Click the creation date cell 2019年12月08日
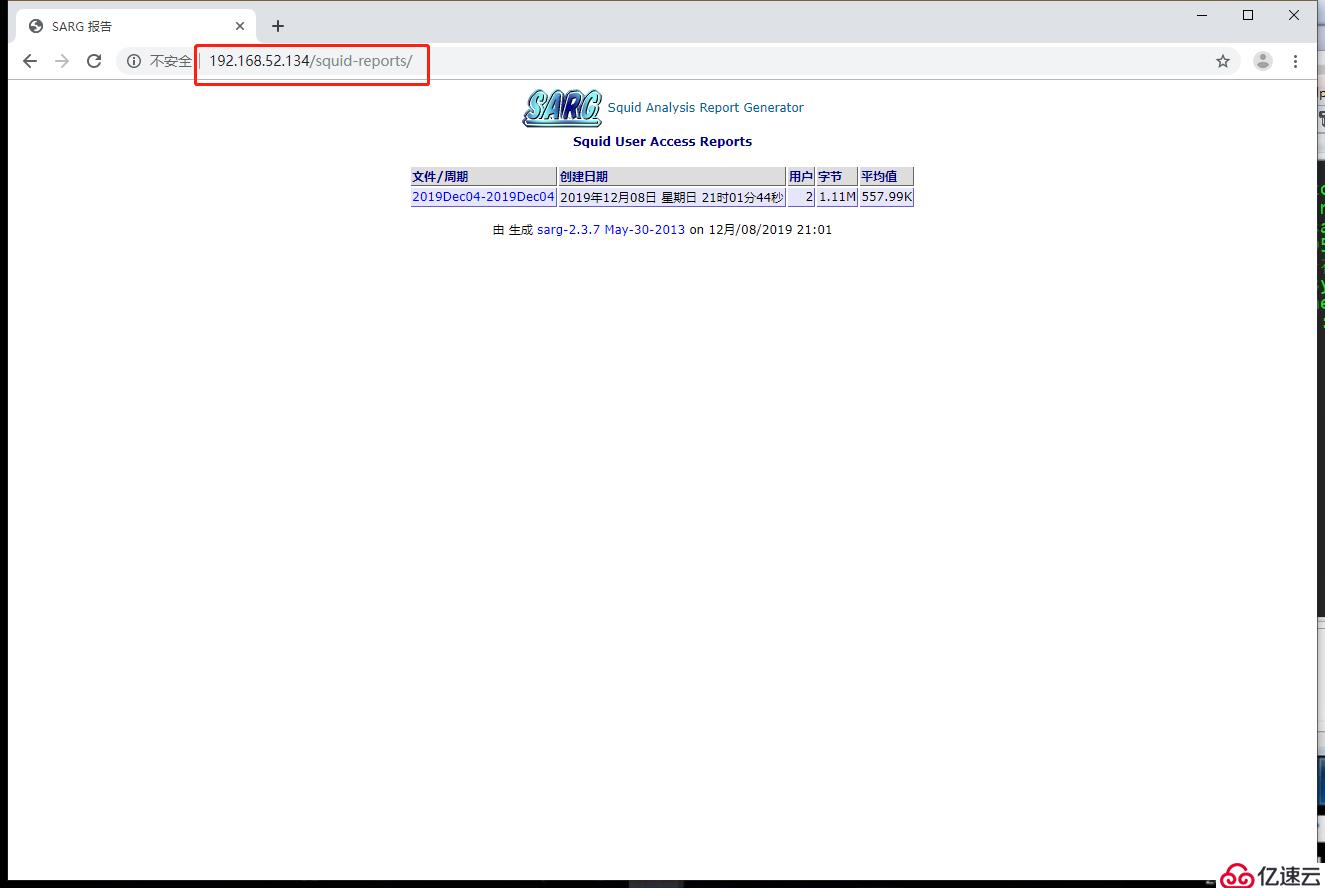Screen dimensions: 1325x888 pos(672,197)
